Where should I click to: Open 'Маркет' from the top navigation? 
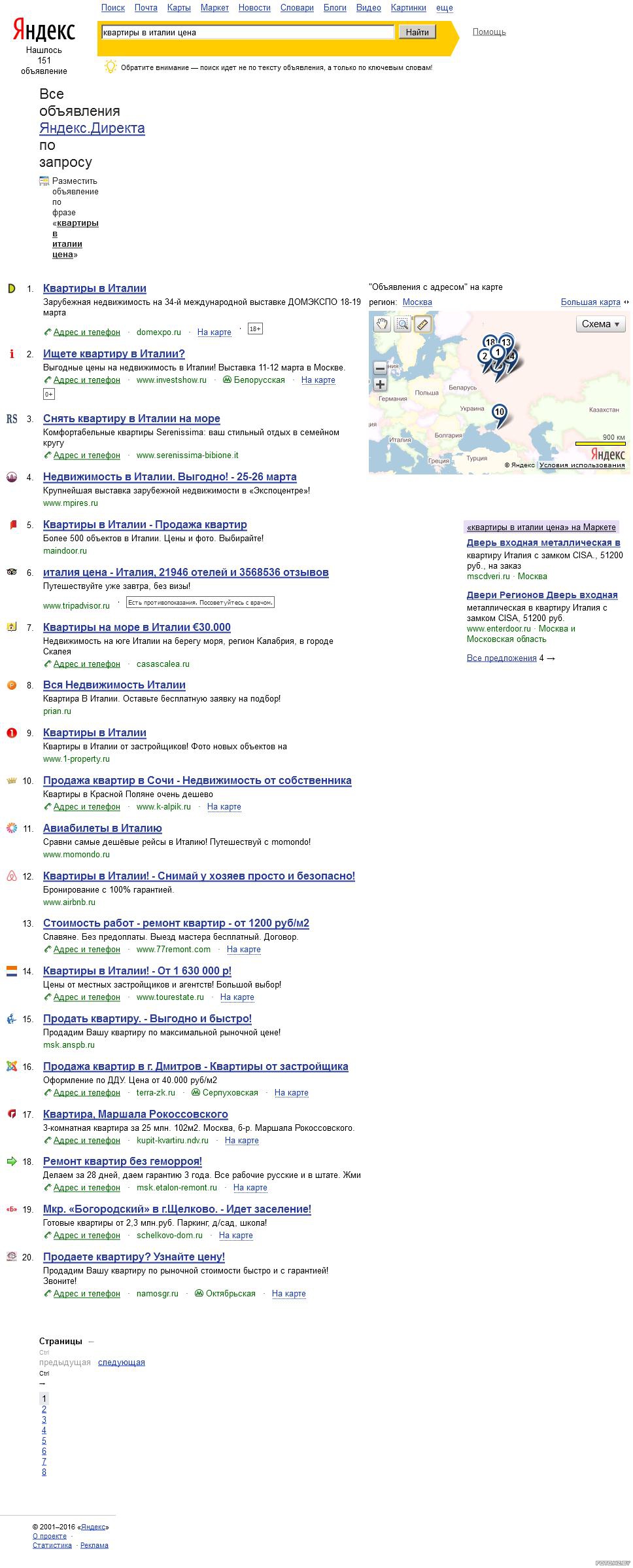tap(214, 8)
